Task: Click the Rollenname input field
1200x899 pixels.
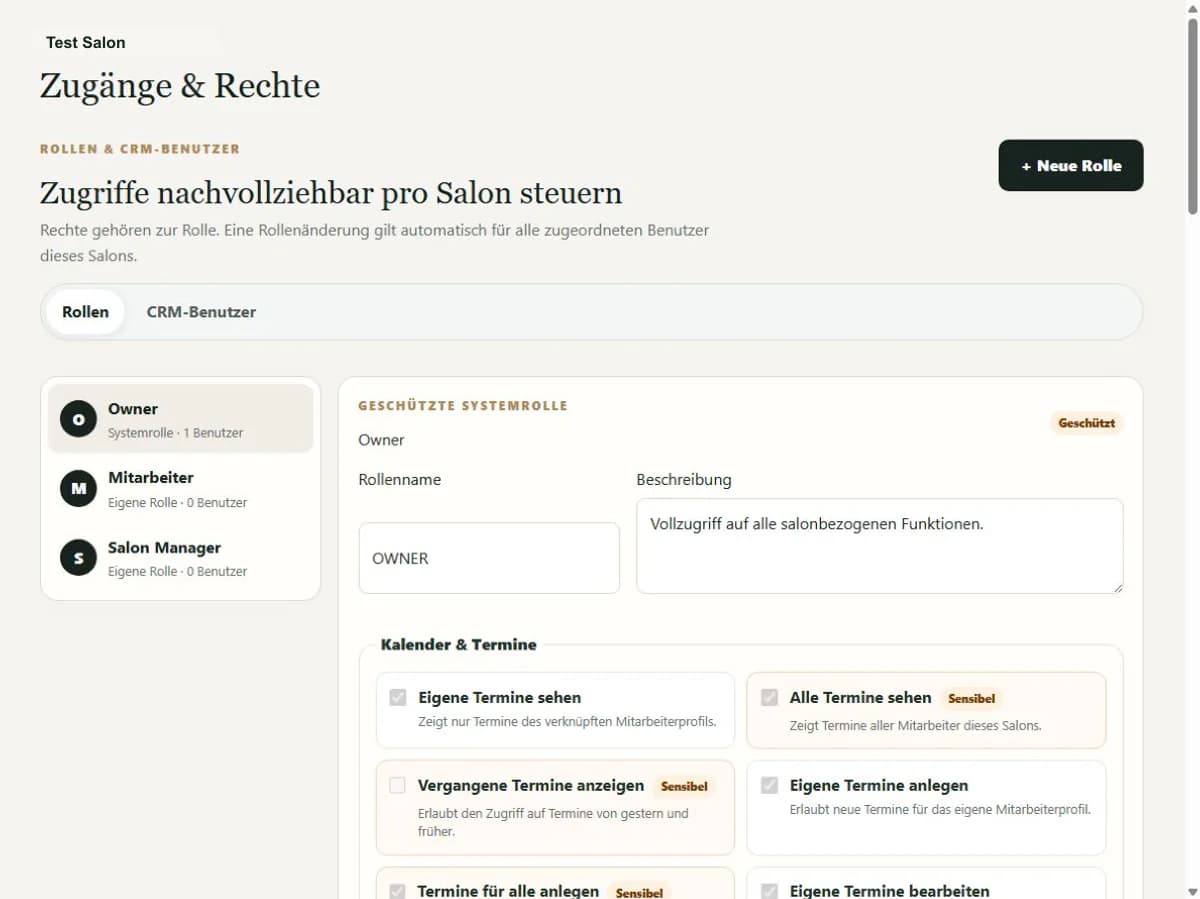Action: 489,558
